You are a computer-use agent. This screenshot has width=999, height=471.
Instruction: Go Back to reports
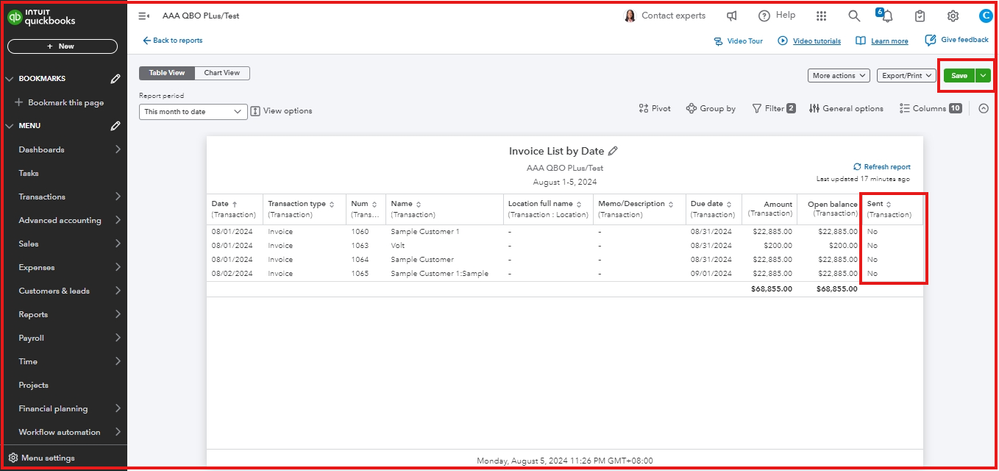click(x=173, y=40)
